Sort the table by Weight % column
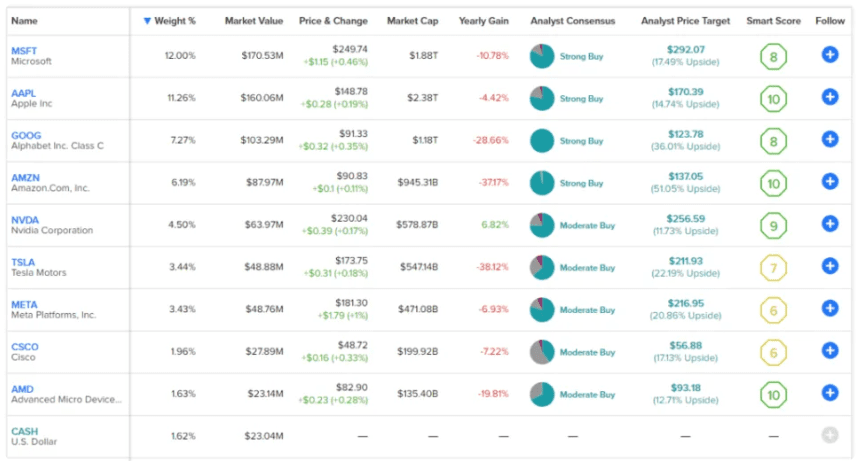The height and width of the screenshot is (461, 856). pyautogui.click(x=169, y=21)
